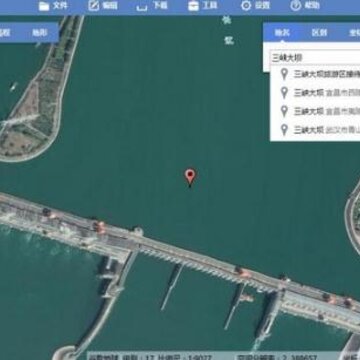The height and width of the screenshot is (360, 360).
Task: Open the 设置 menu with gear icon
Action: 255,6
